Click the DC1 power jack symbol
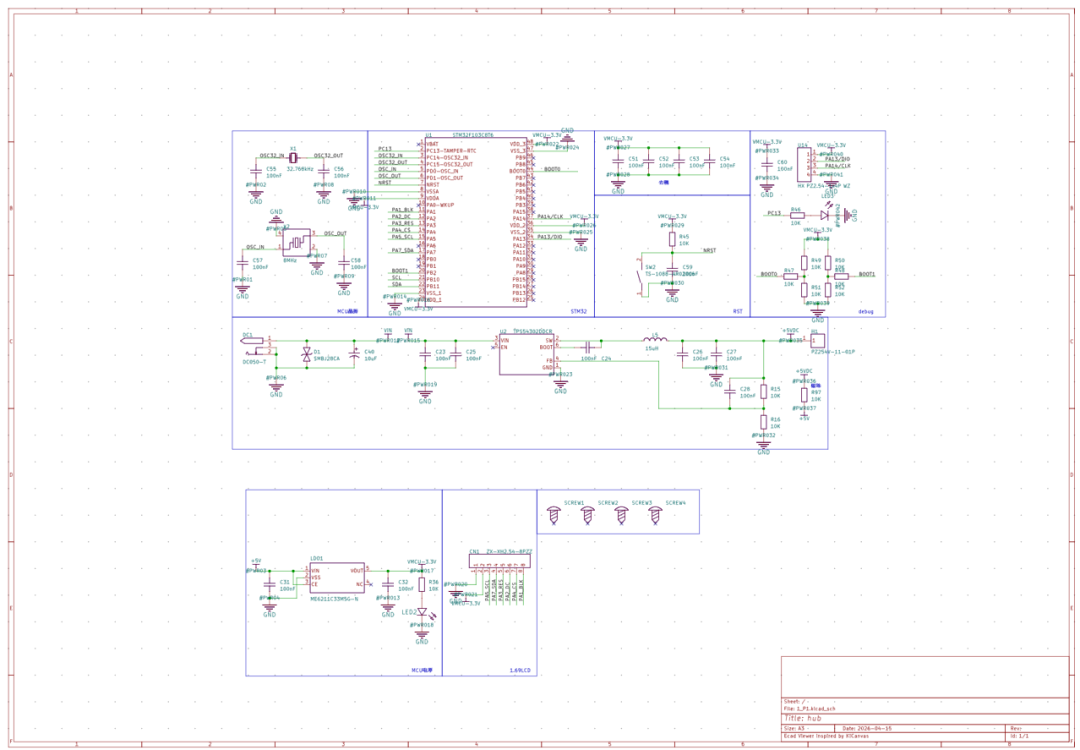Viewport: 1080px width, 750px height. [258, 346]
